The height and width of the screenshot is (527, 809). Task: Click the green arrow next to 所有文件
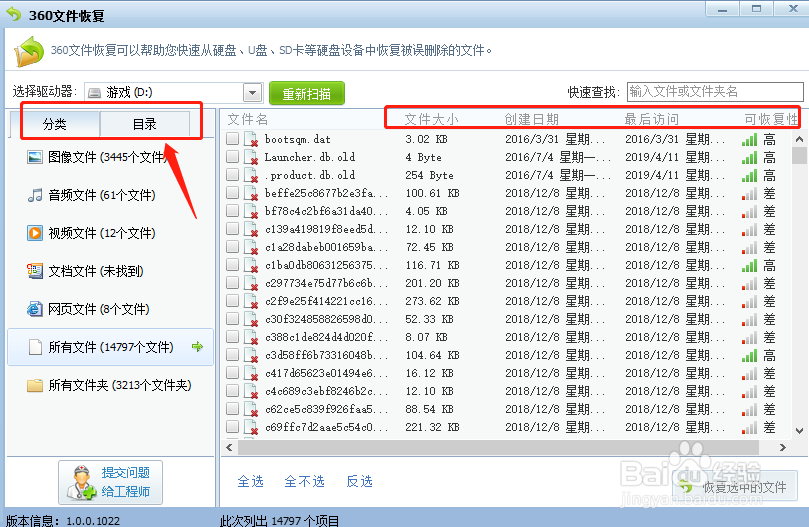pyautogui.click(x=197, y=346)
